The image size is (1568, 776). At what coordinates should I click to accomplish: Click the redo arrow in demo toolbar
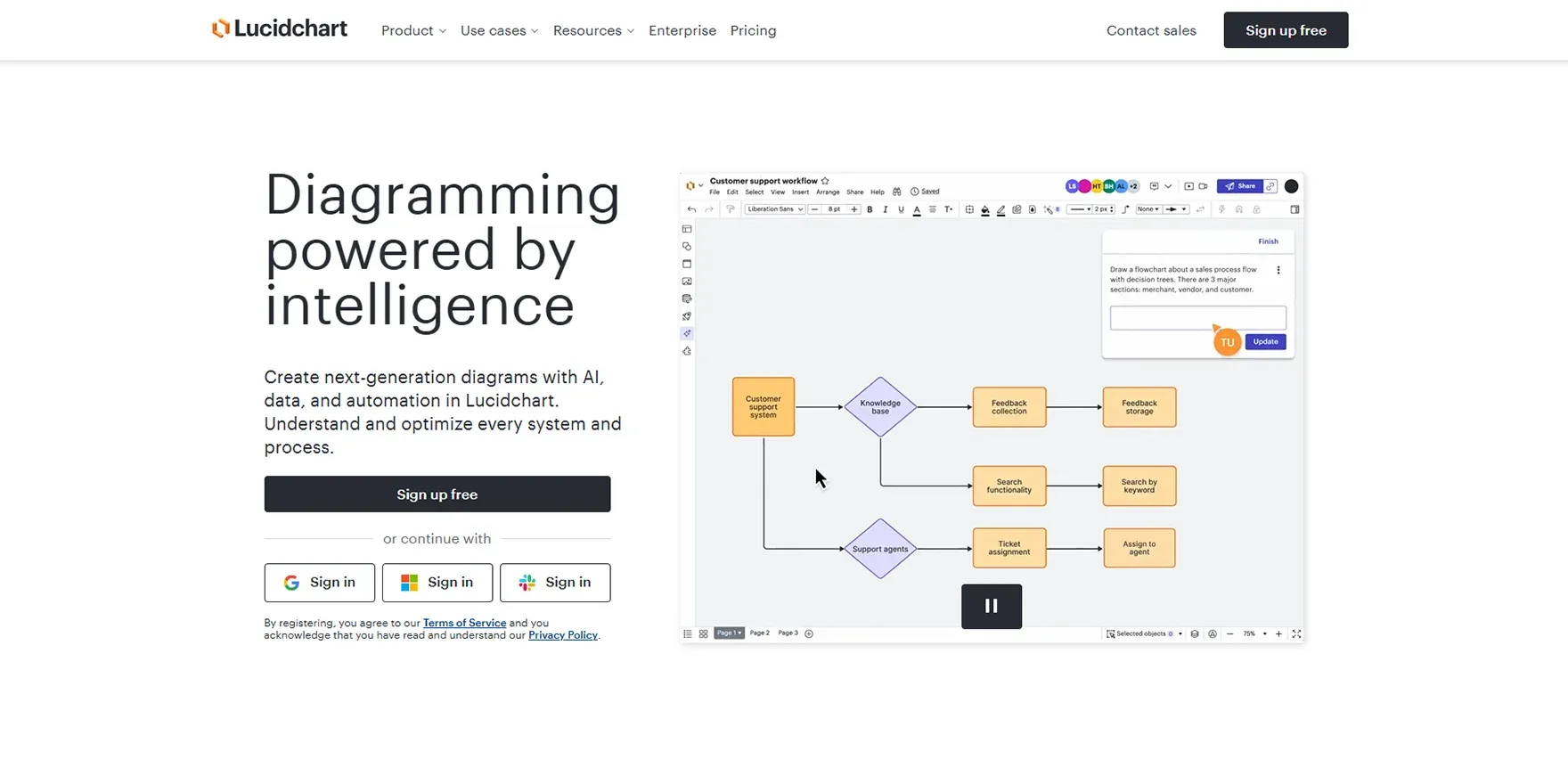click(709, 209)
